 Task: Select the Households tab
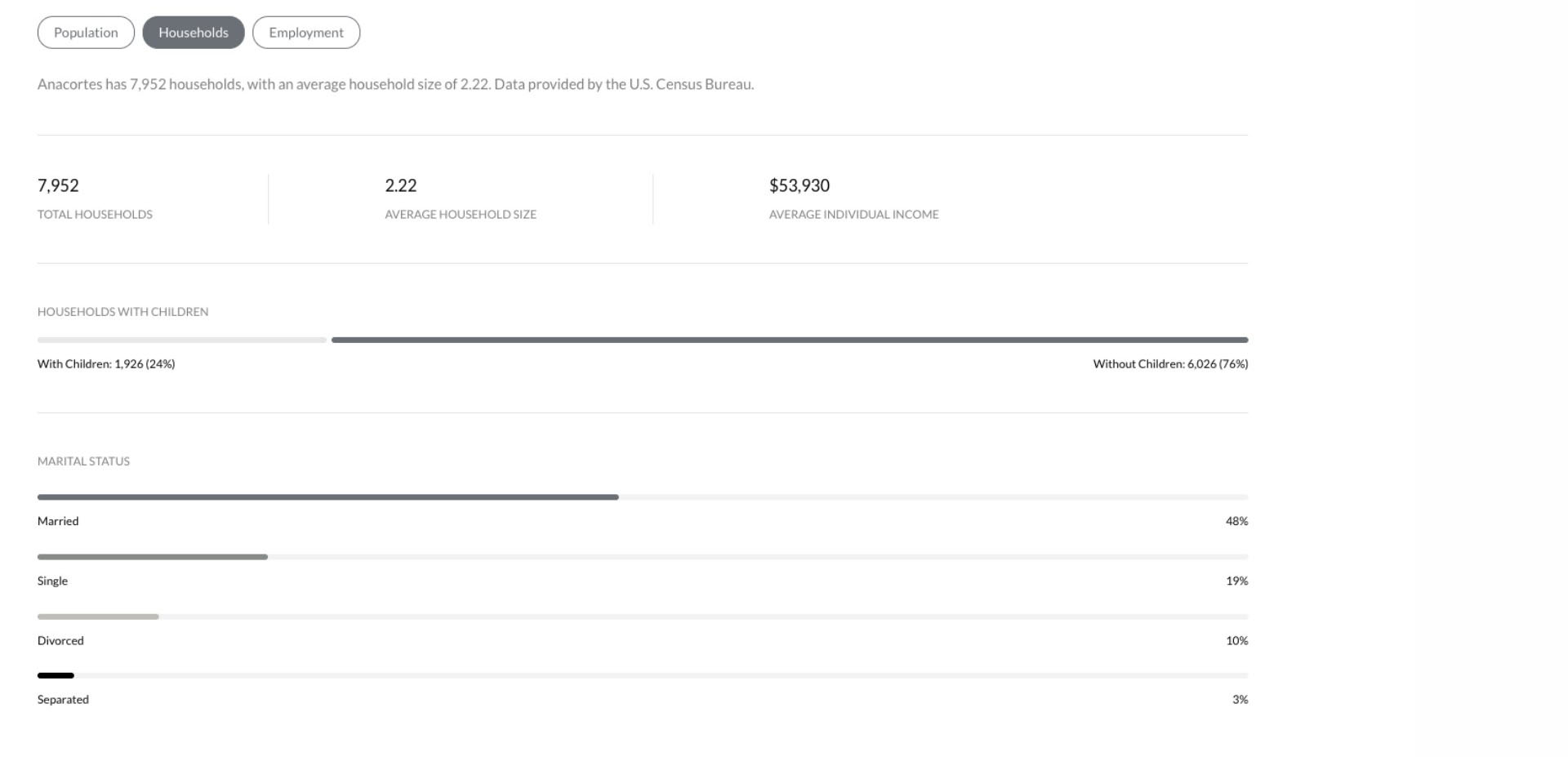[194, 33]
